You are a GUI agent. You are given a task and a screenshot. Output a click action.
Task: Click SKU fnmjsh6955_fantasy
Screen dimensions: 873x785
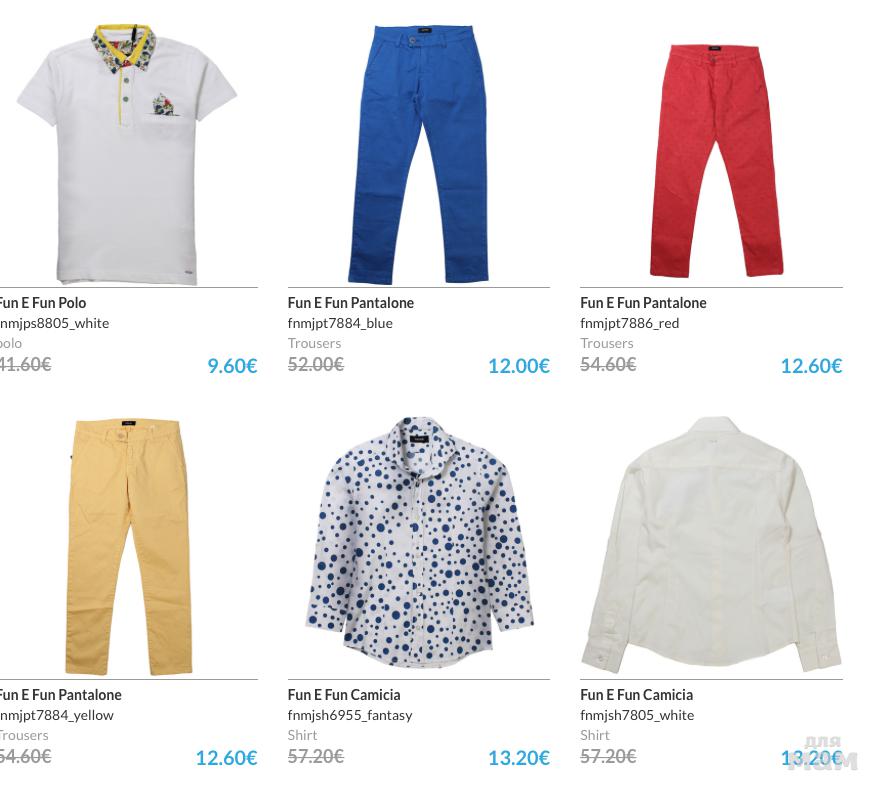[x=350, y=715]
